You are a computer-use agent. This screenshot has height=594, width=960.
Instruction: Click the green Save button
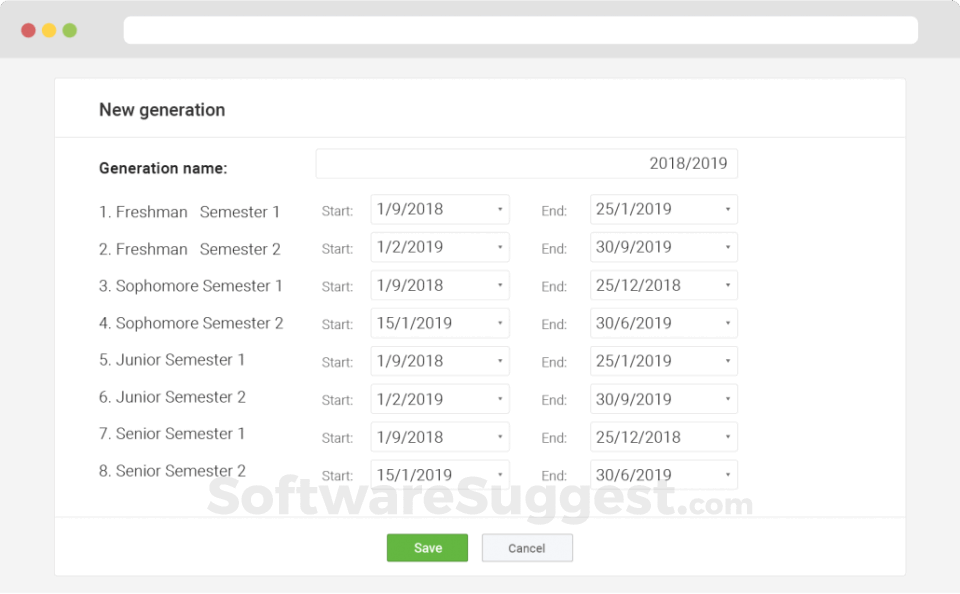click(x=427, y=547)
